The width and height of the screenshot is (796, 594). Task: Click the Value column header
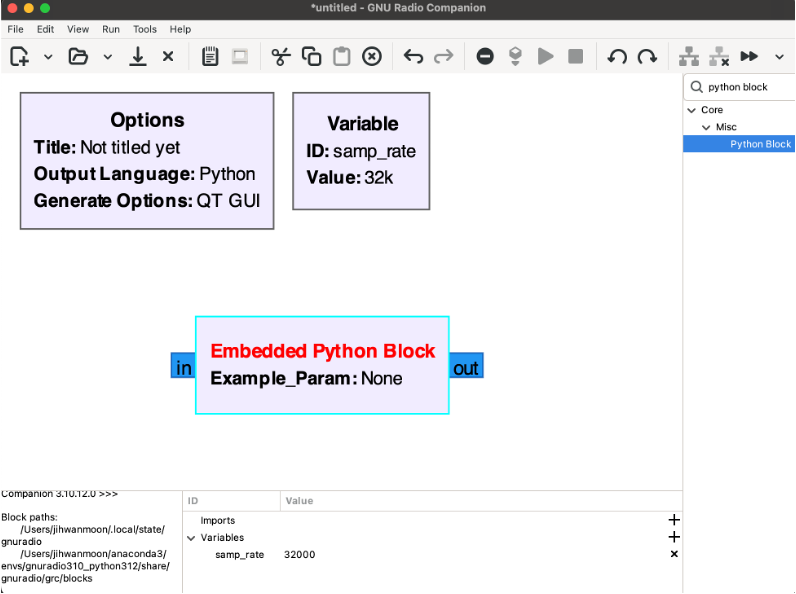click(481, 501)
